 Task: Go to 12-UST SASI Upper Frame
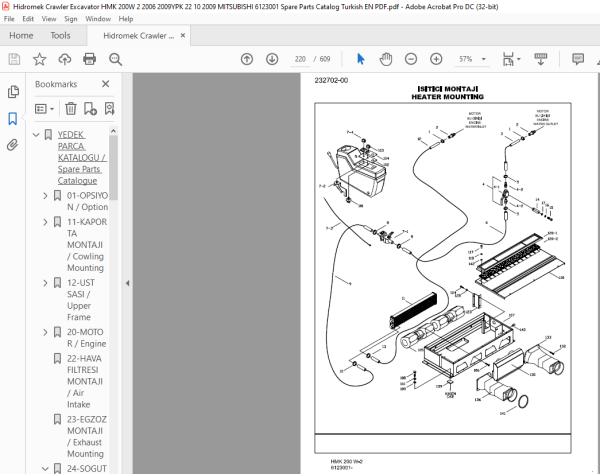(81, 300)
